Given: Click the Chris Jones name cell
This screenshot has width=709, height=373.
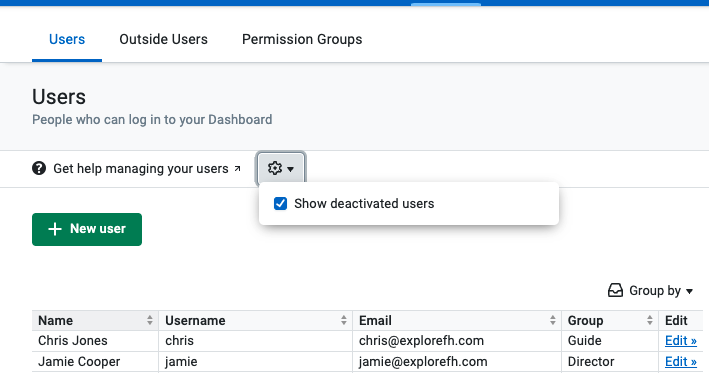Looking at the screenshot, I should tap(95, 341).
